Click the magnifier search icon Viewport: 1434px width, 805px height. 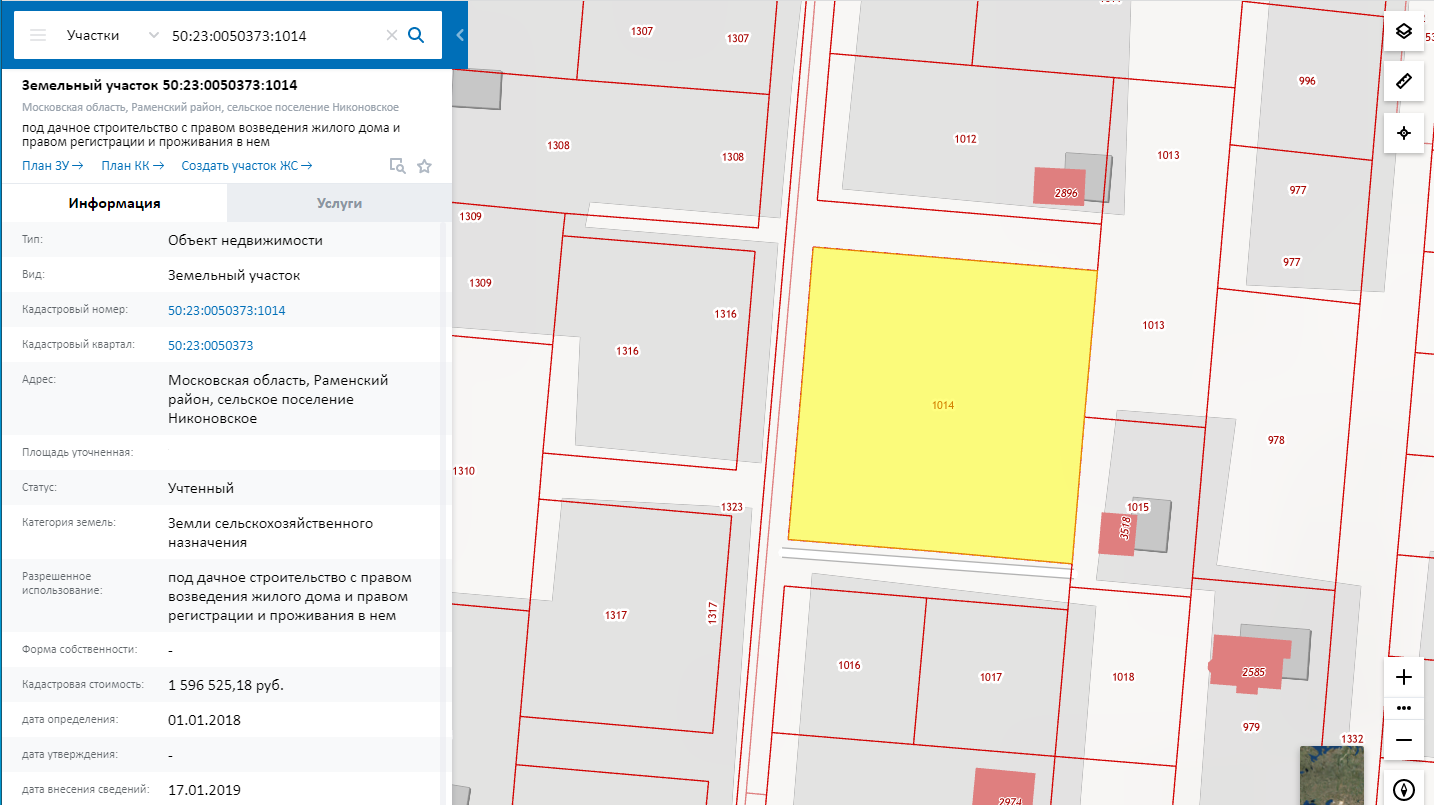pyautogui.click(x=417, y=35)
